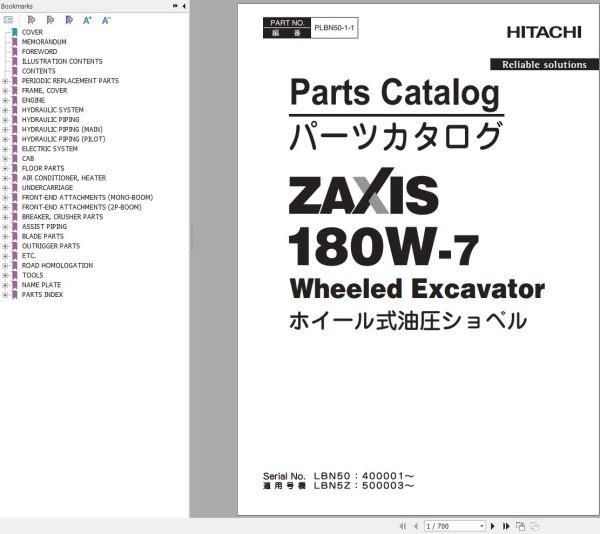Select FRONT-END ATTACHMENTS (2P-BOOM) bookmark
The height and width of the screenshot is (534, 600).
coord(82,207)
